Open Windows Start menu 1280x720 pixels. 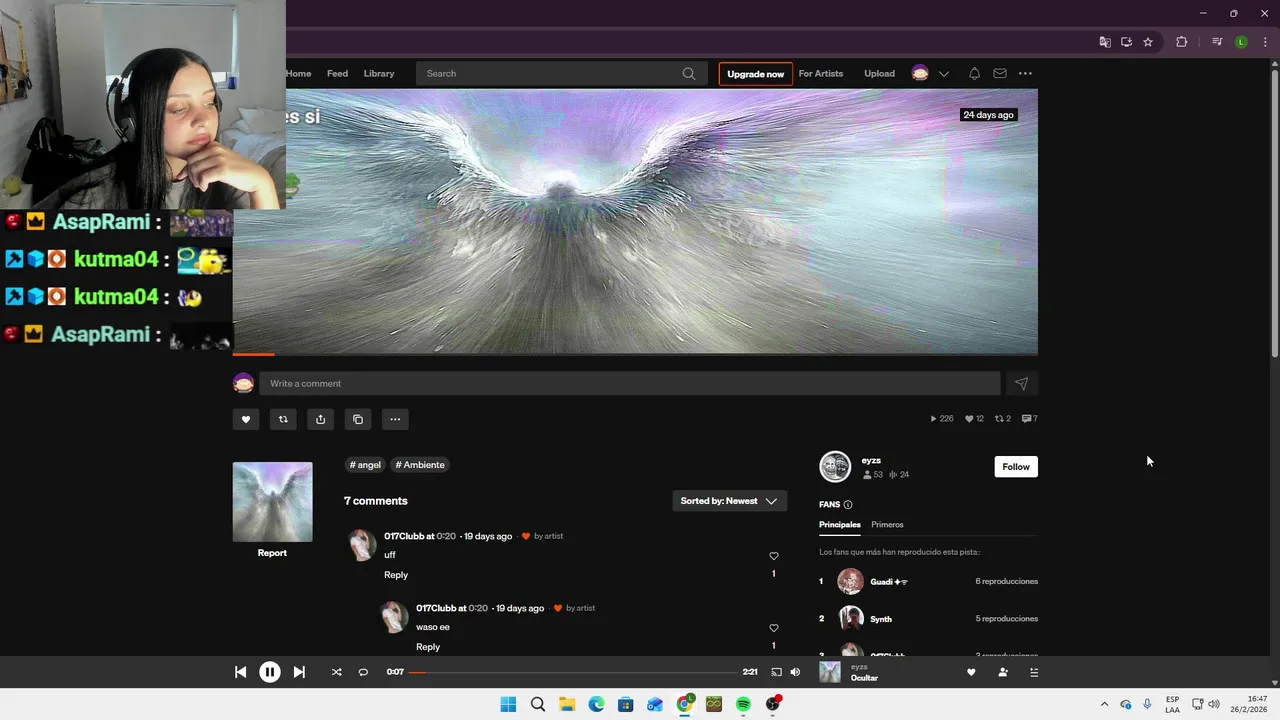tap(508, 705)
